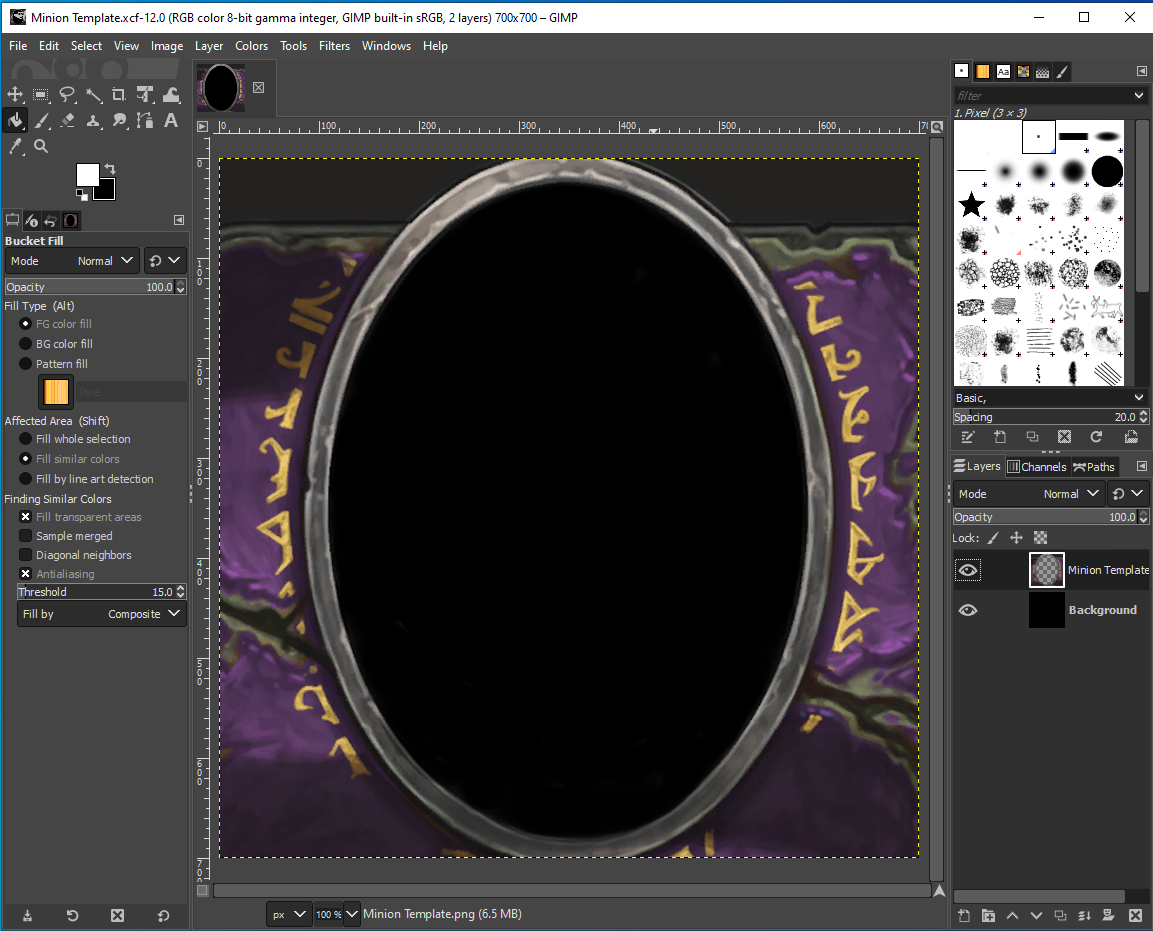Enable the Sample merged checkbox
1153x931 pixels.
25,535
